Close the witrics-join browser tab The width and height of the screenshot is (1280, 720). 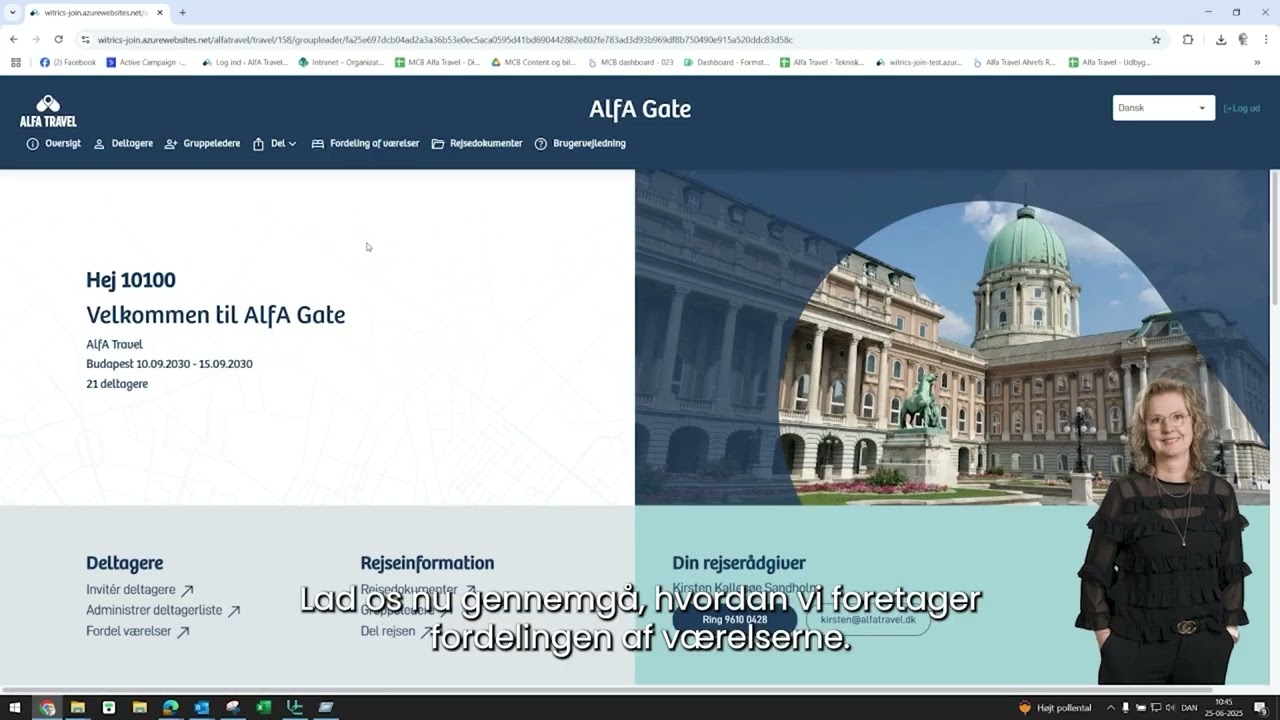coord(160,13)
